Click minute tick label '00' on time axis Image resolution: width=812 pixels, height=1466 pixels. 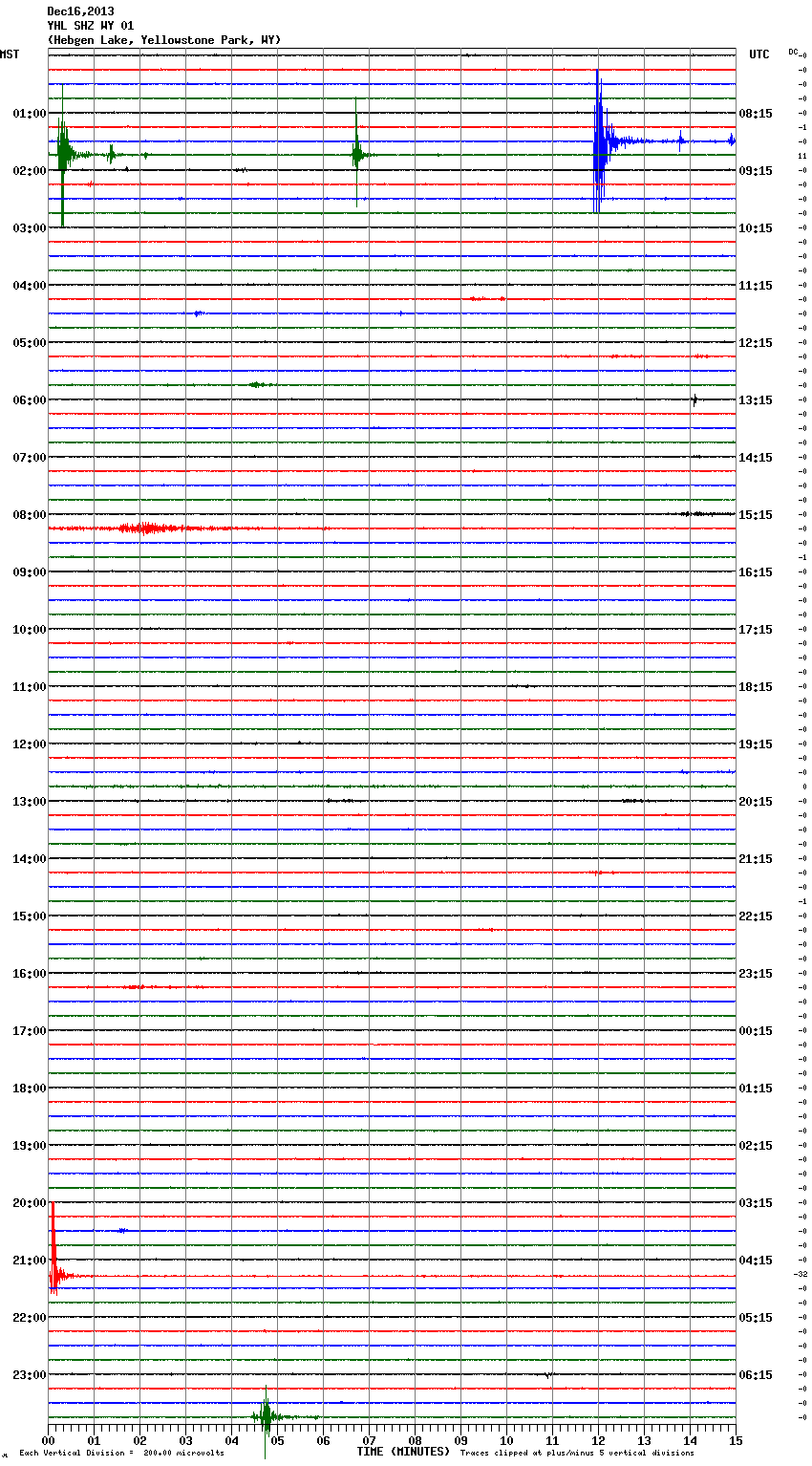click(48, 1440)
